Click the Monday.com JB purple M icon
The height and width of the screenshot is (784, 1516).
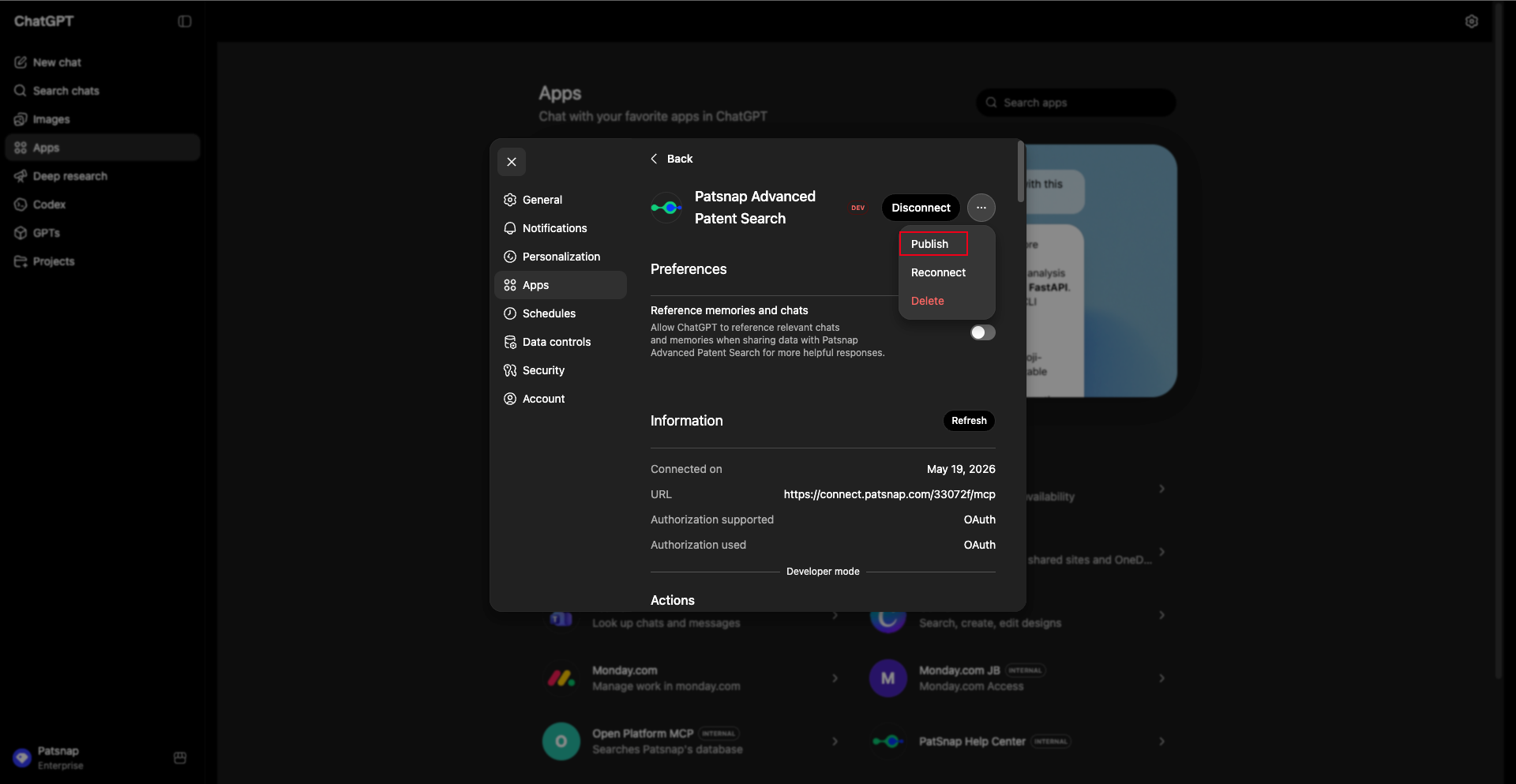coord(888,678)
